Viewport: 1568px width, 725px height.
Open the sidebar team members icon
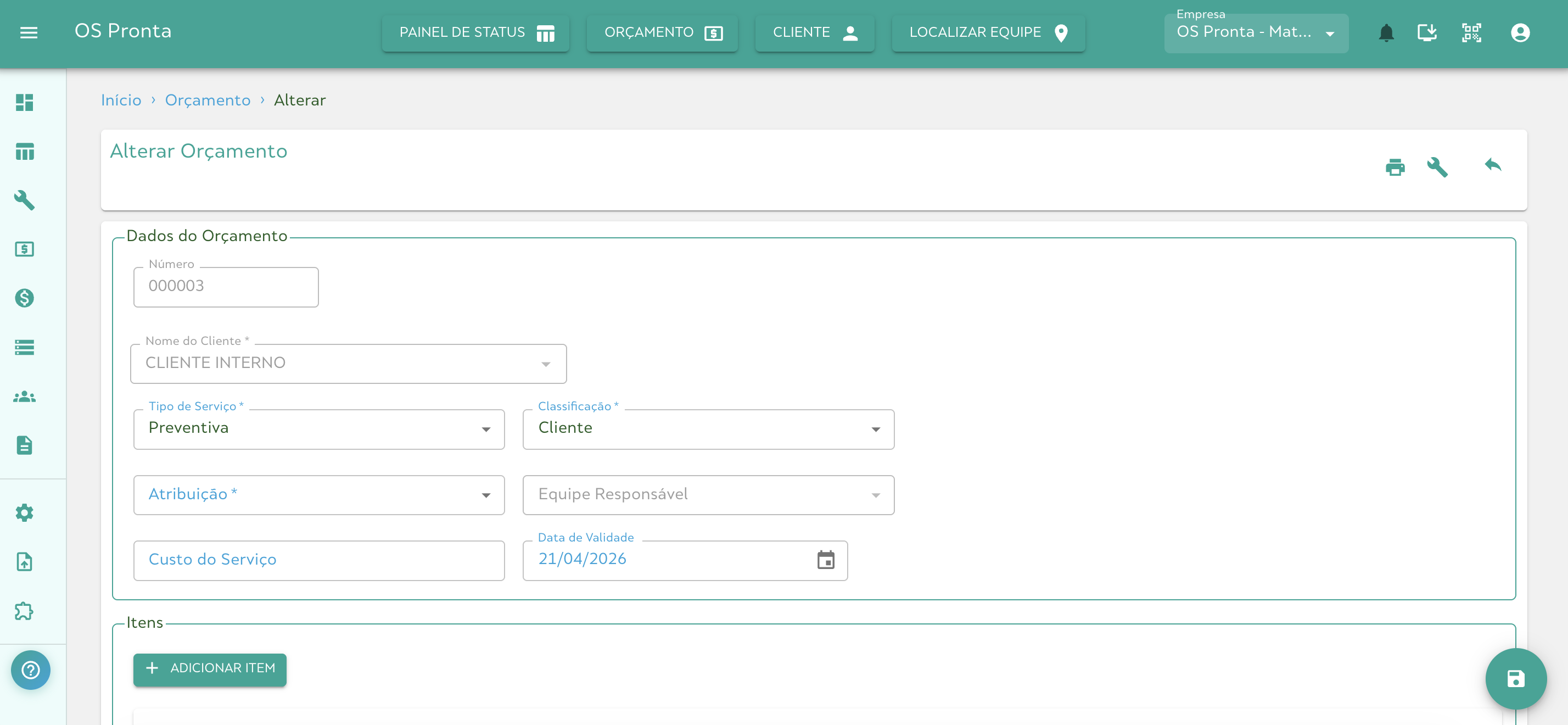24,397
